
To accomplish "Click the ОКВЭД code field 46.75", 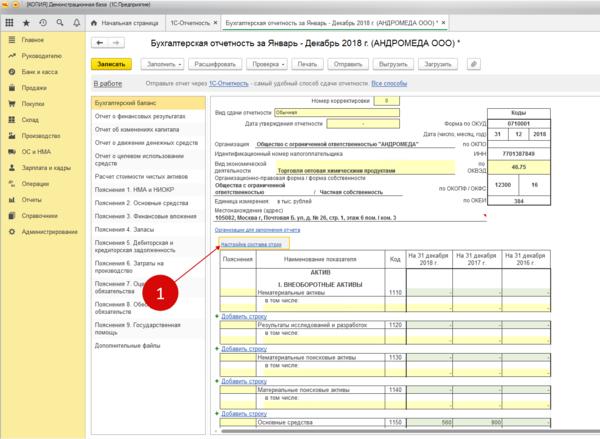I will click(518, 167).
